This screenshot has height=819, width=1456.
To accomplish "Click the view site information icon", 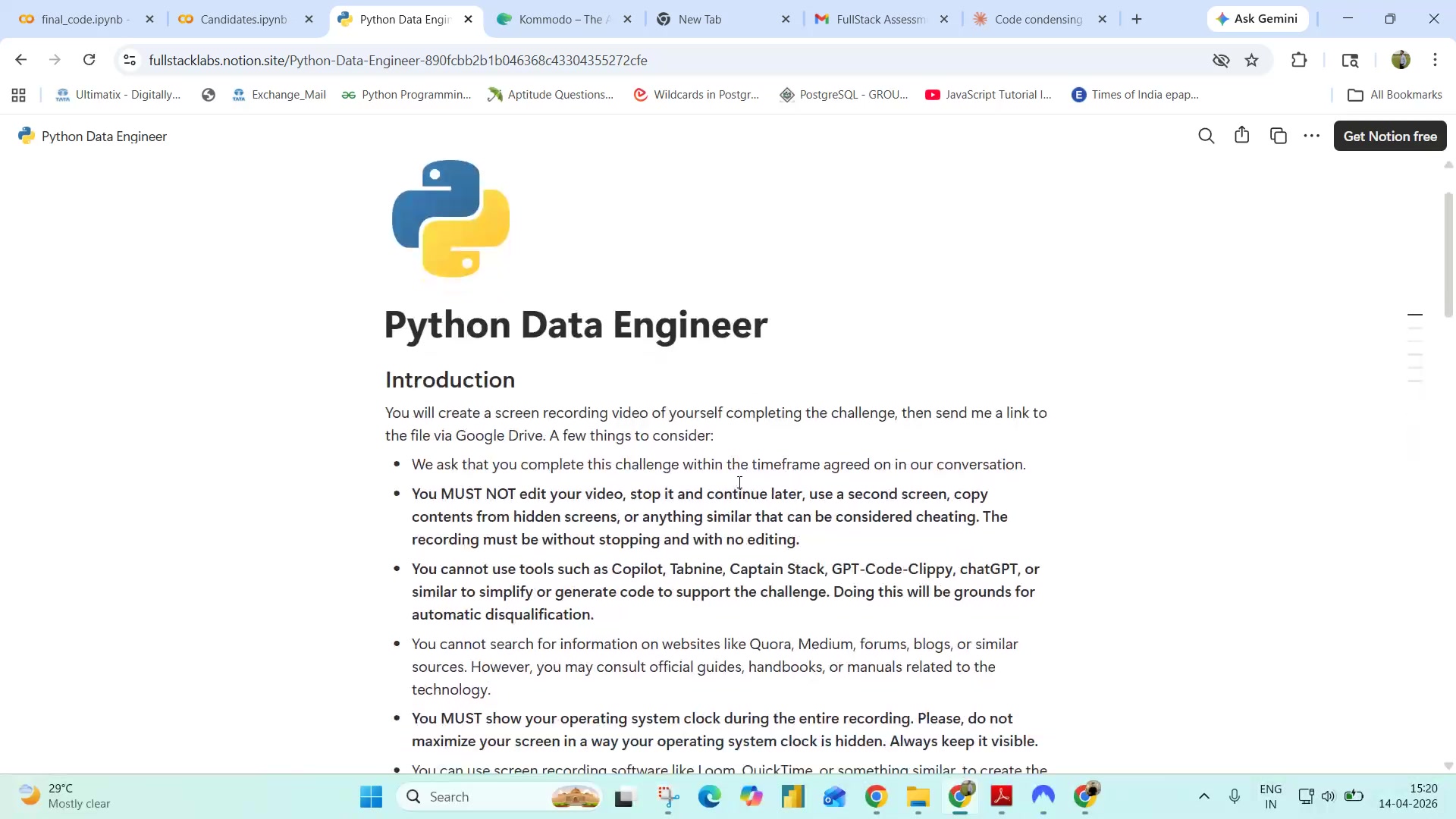I will pos(130,61).
